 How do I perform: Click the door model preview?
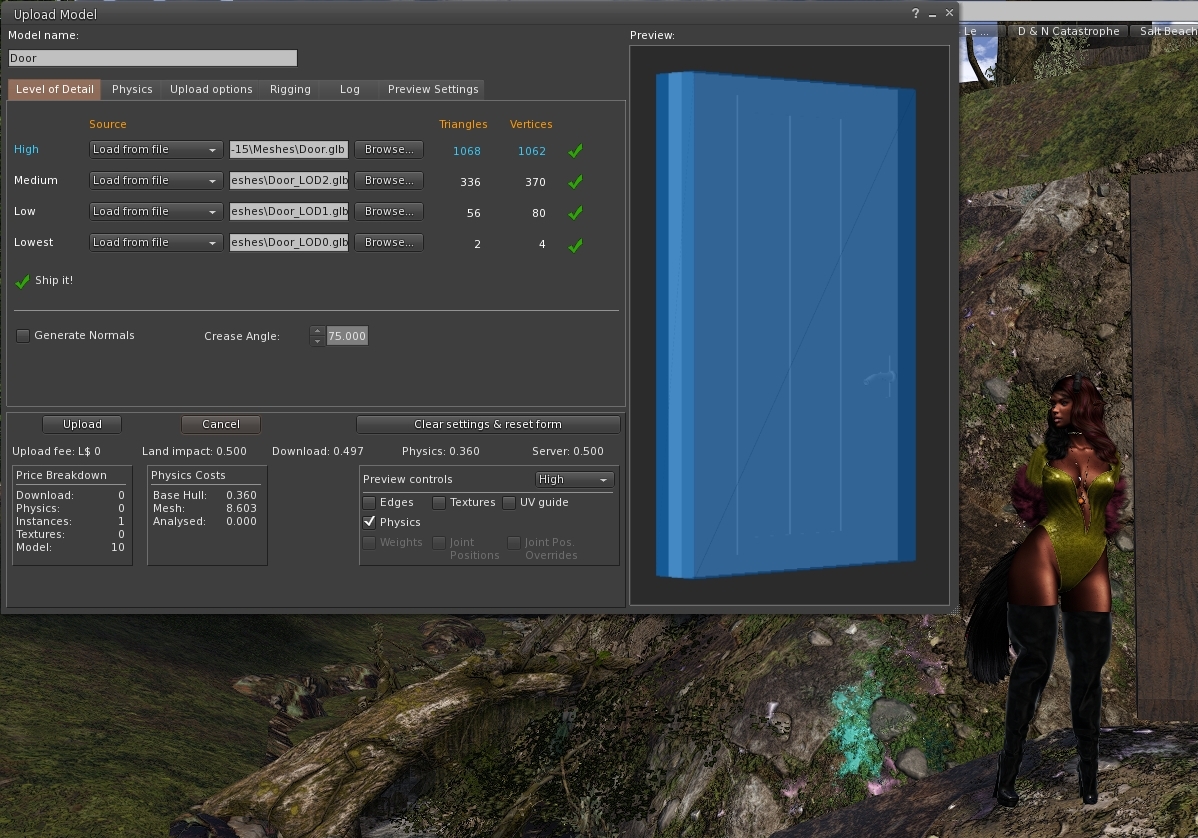pos(787,325)
